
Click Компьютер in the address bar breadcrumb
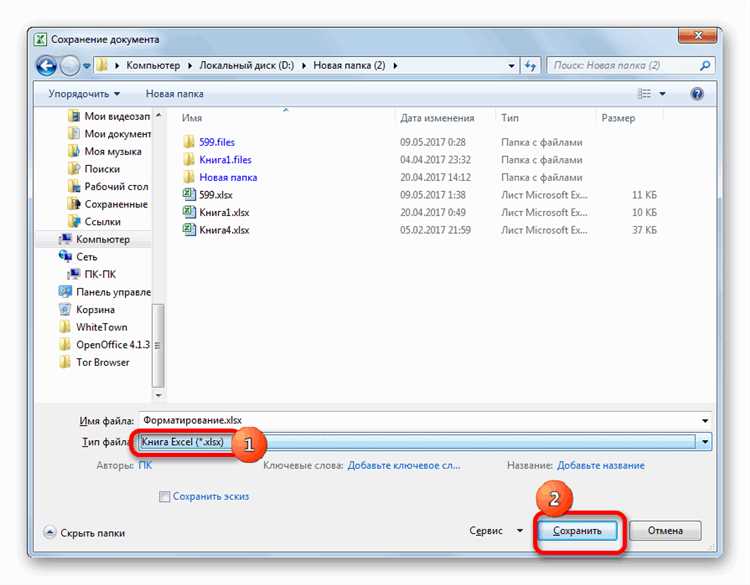(153, 66)
